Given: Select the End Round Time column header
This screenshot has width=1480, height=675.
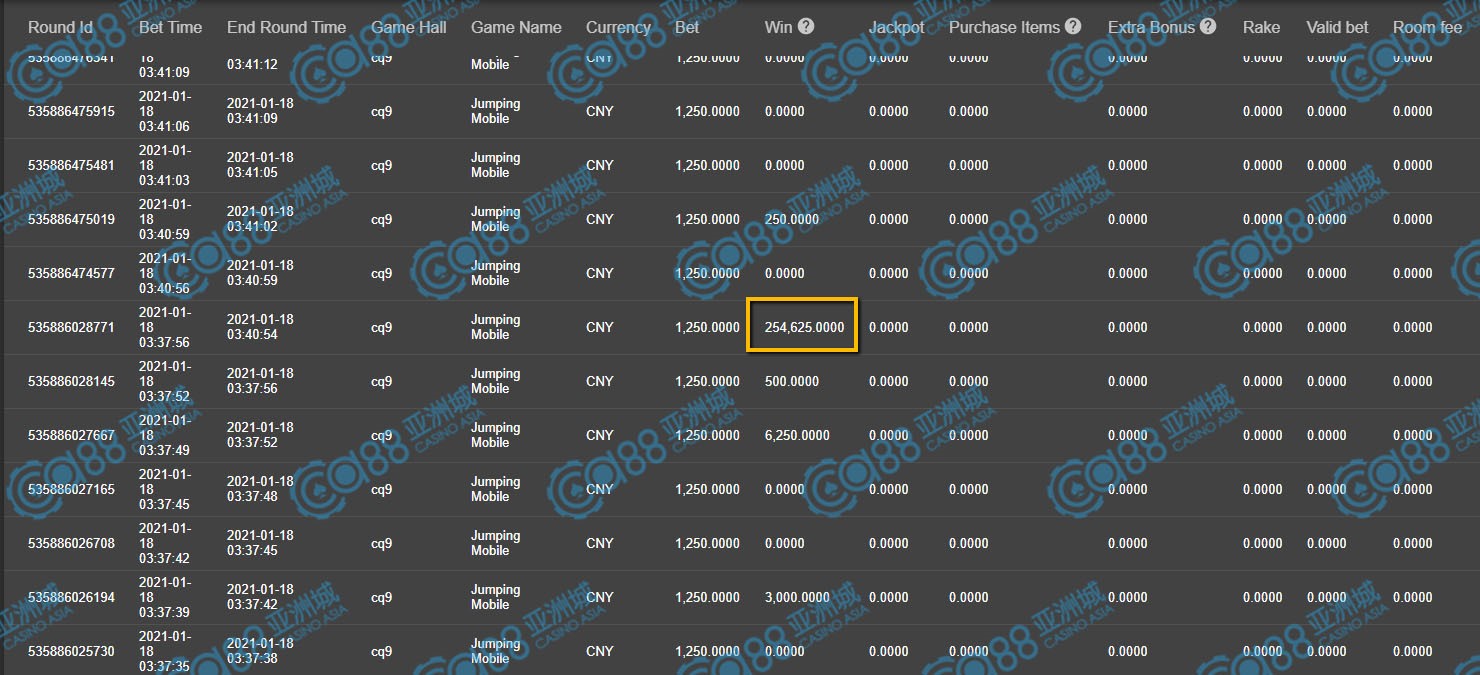Looking at the screenshot, I should [286, 27].
